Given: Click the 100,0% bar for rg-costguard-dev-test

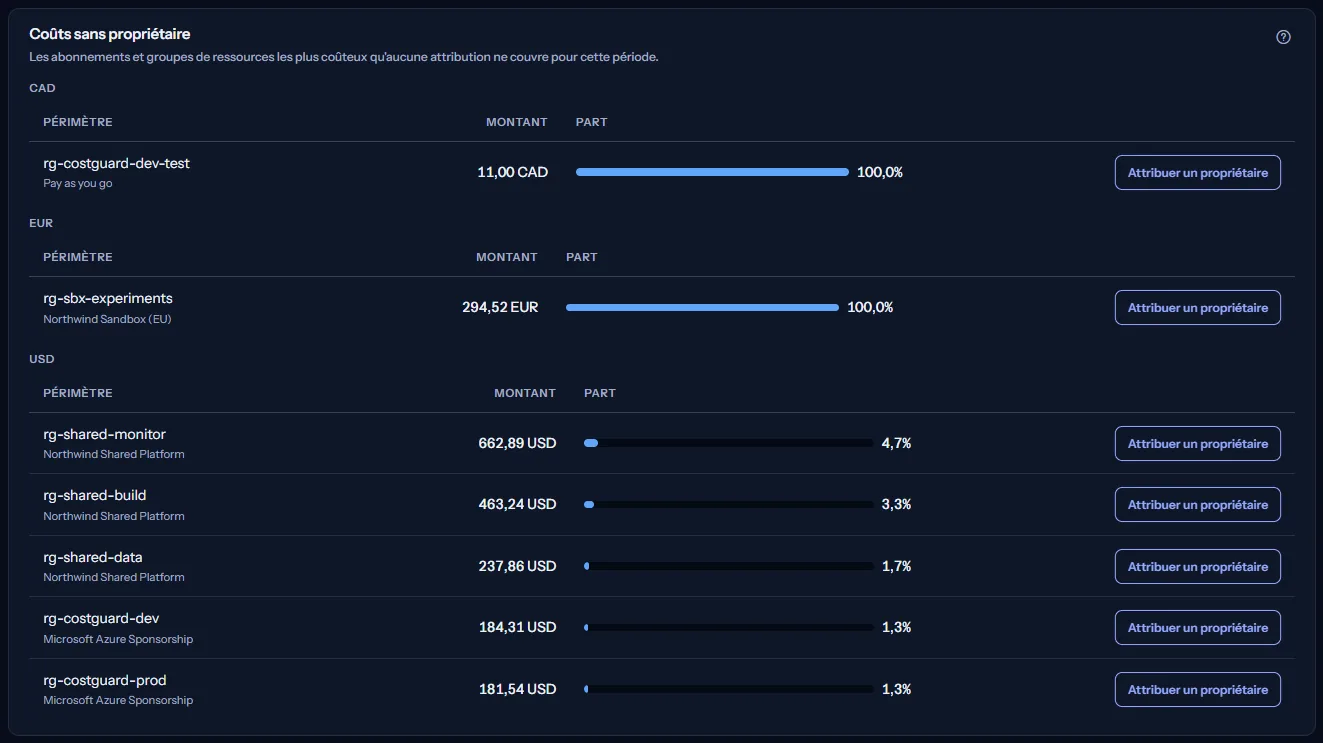Looking at the screenshot, I should pyautogui.click(x=712, y=172).
